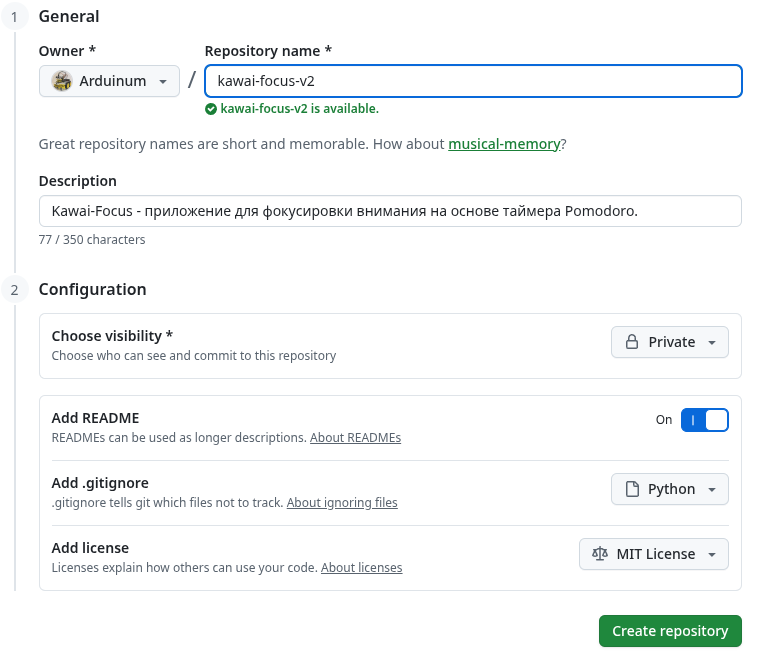763x666 pixels.
Task: Click the Arduinum owner avatar icon
Action: coord(62,81)
